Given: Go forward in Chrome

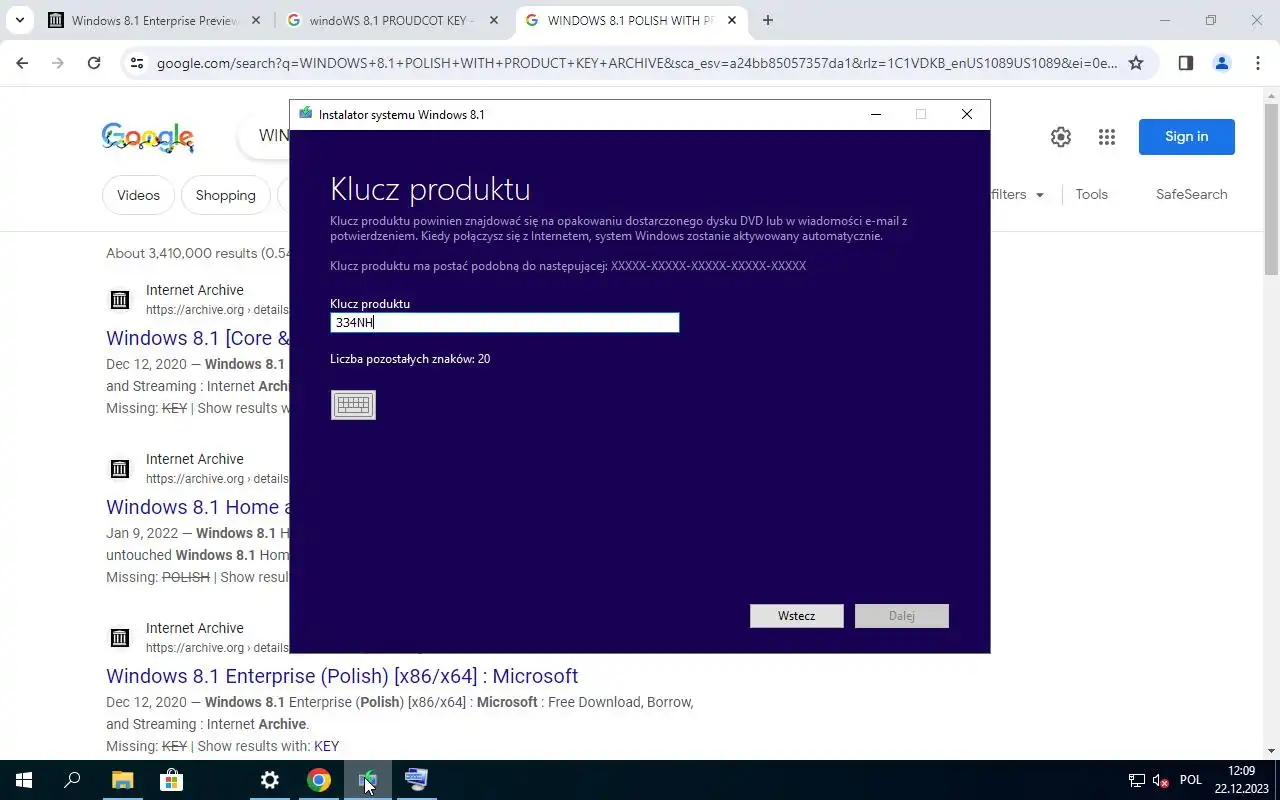Looking at the screenshot, I should pos(58,63).
